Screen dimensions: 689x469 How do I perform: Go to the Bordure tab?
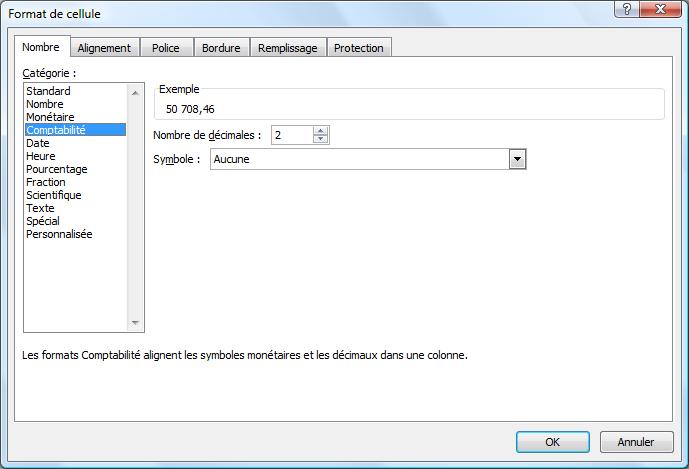point(221,48)
